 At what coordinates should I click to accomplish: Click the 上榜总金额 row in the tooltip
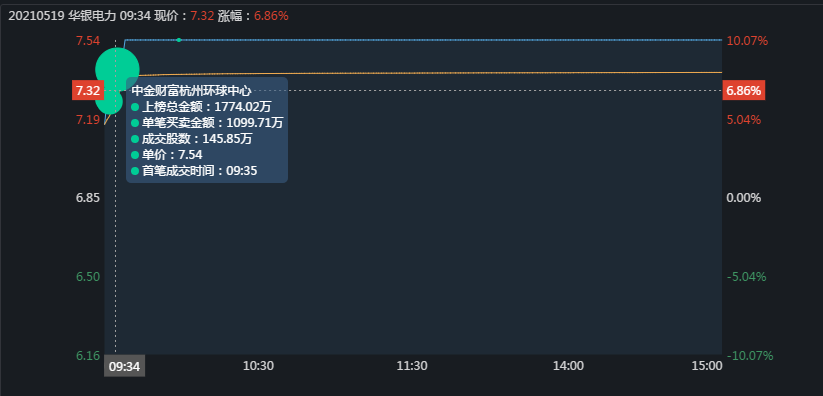(x=201, y=107)
